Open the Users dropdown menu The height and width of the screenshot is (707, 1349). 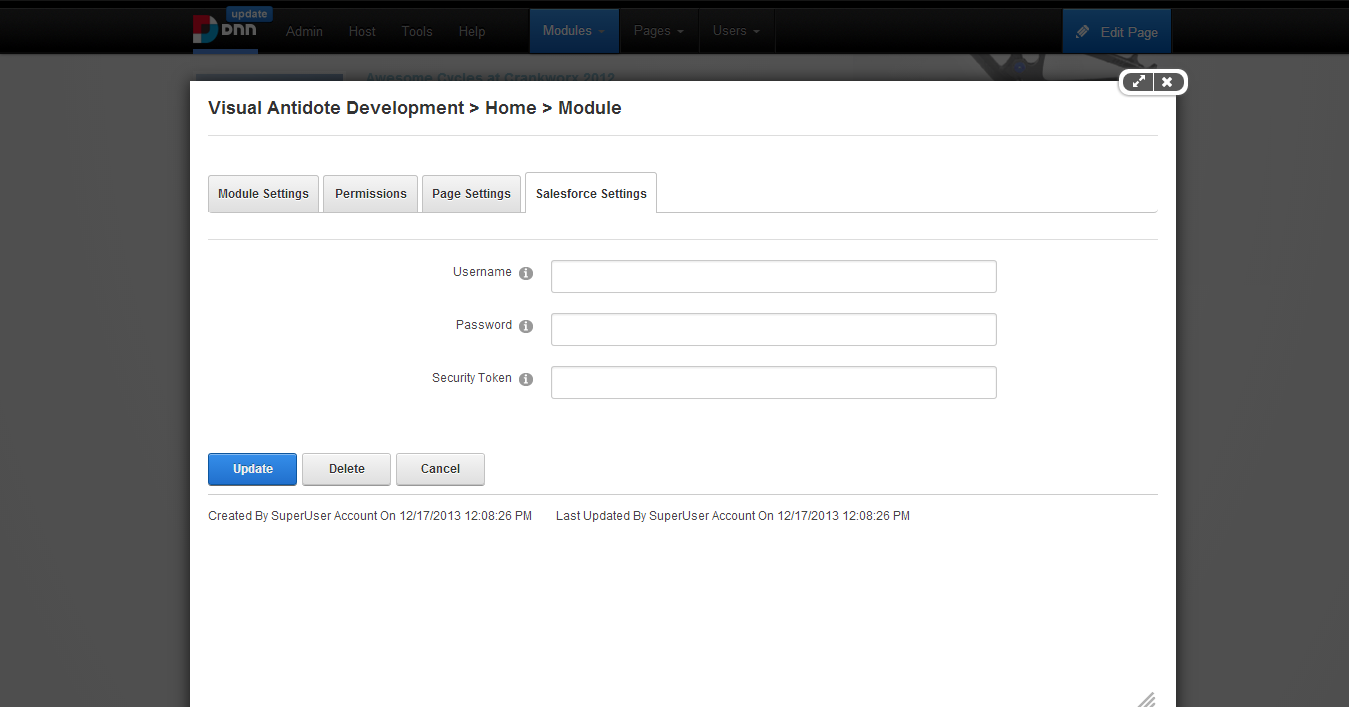coord(736,31)
